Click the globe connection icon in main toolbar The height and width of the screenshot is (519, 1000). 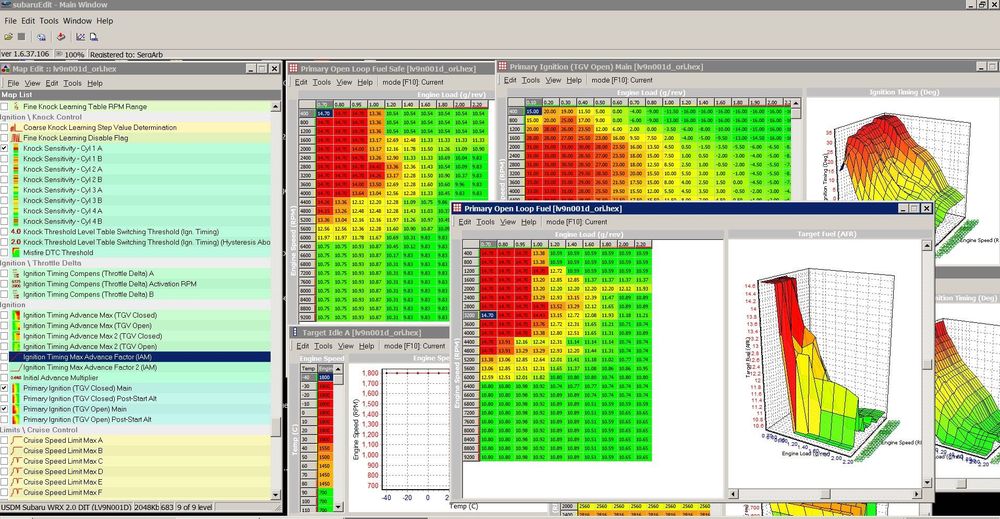(41, 37)
